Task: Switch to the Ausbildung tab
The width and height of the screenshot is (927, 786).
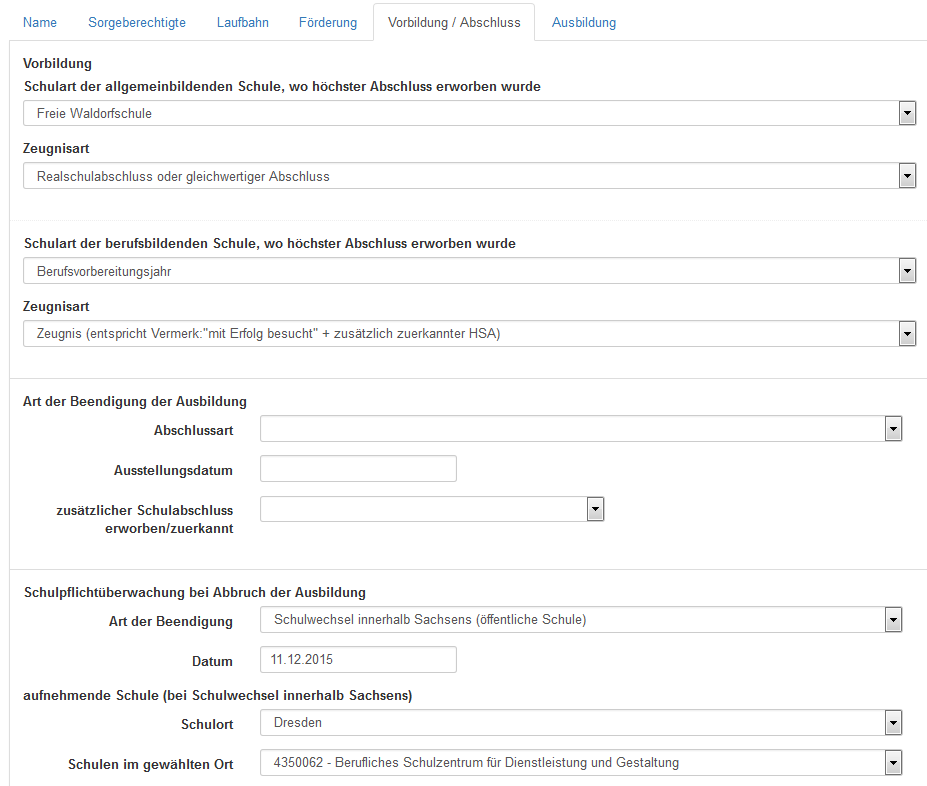Action: tap(584, 22)
